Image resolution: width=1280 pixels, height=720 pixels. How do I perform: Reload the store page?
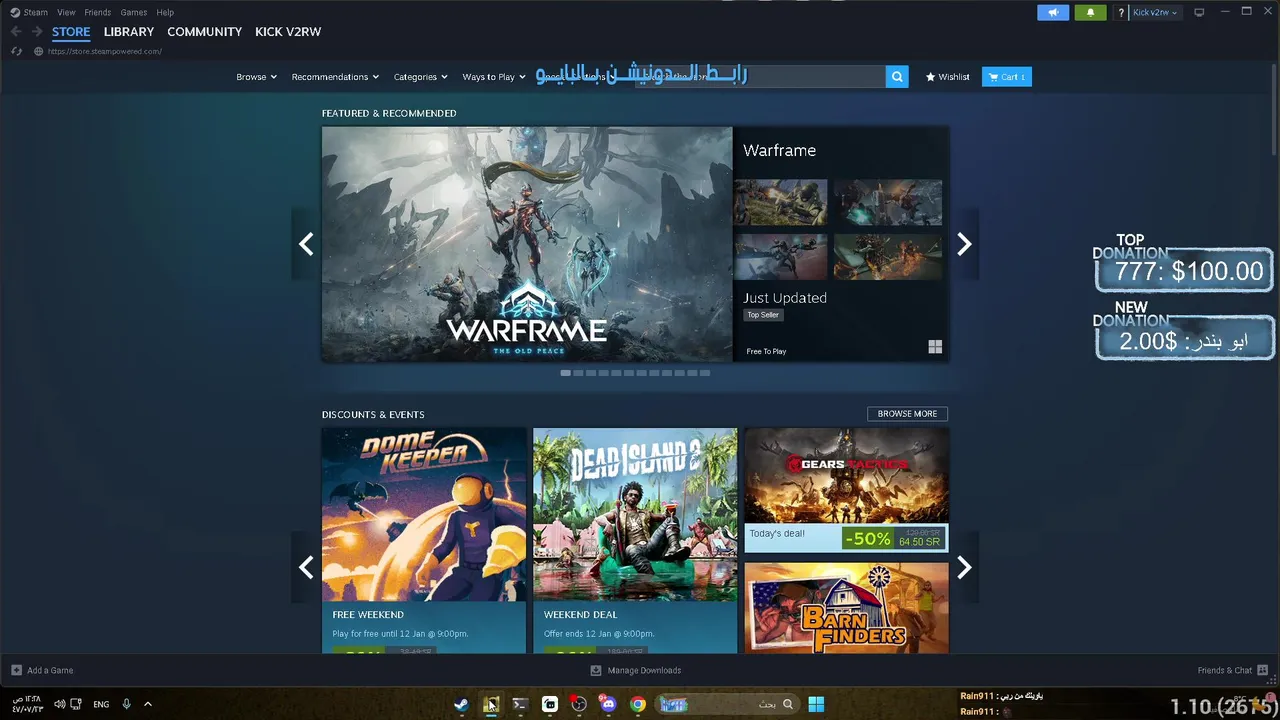16,51
